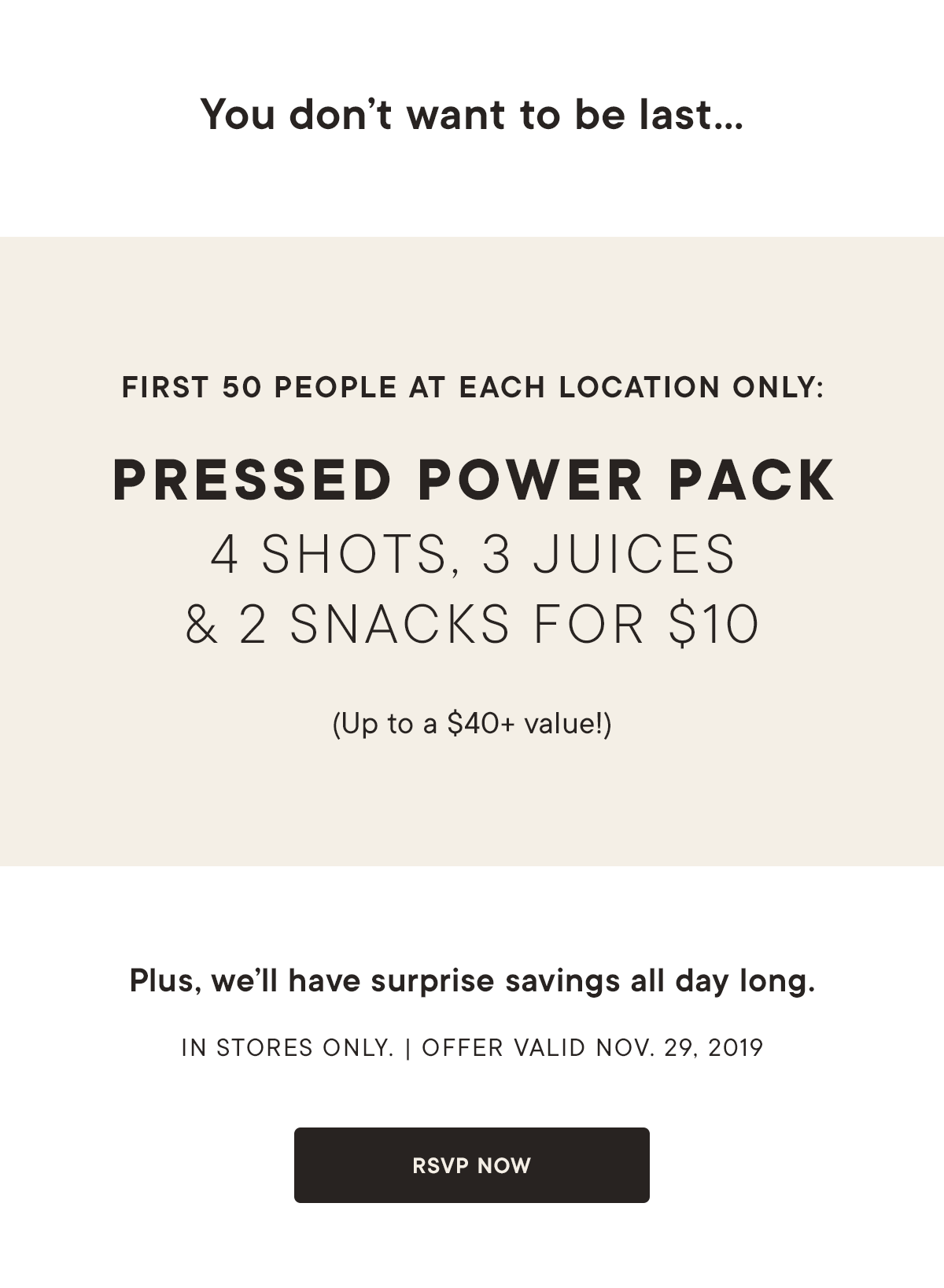This screenshot has height=1288, width=944.
Task: Click the "$10" price text
Action: click(x=714, y=625)
